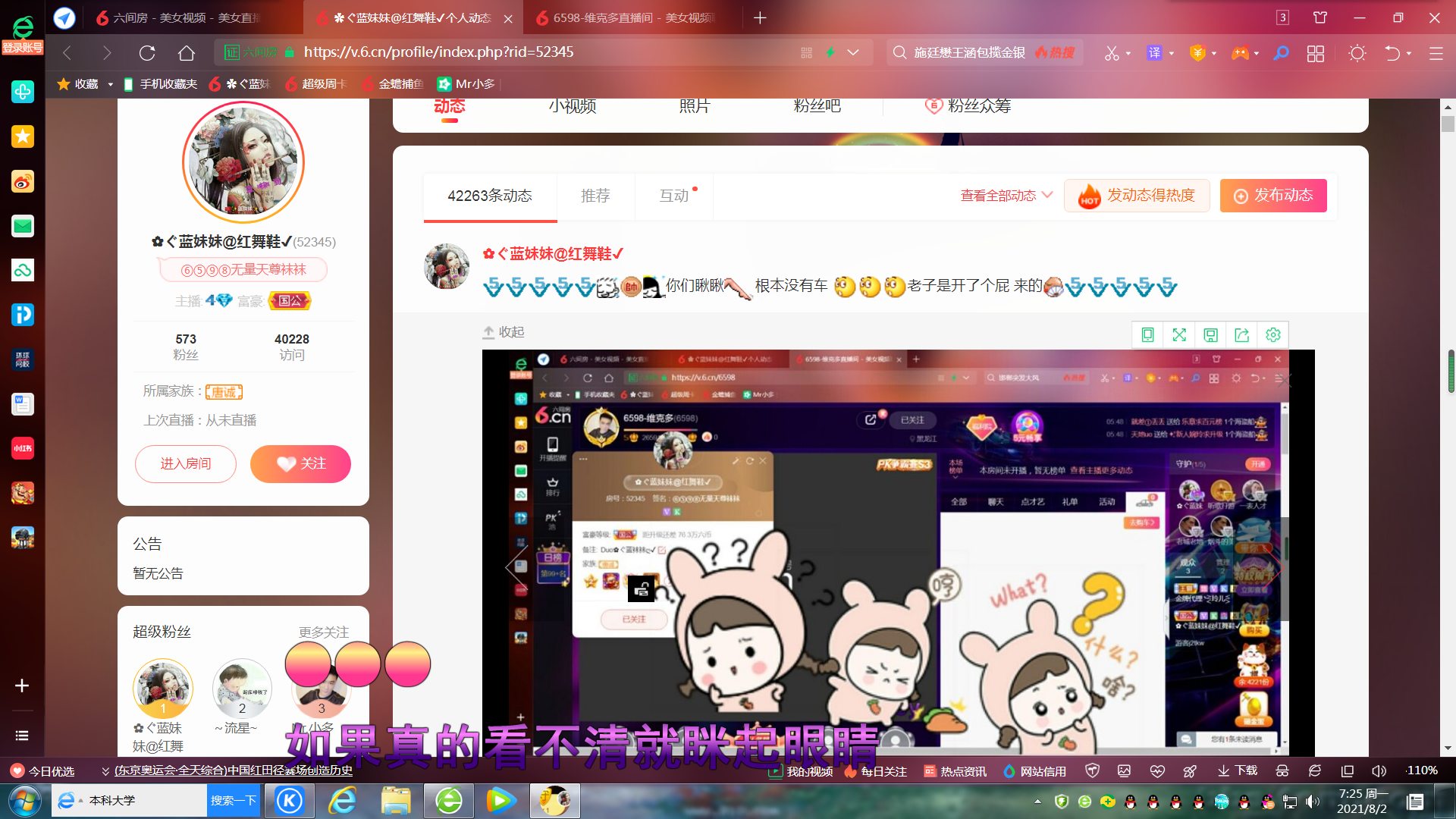Open the screenshot scissors tool
Viewport: 1456px width, 819px height.
pos(1112,52)
